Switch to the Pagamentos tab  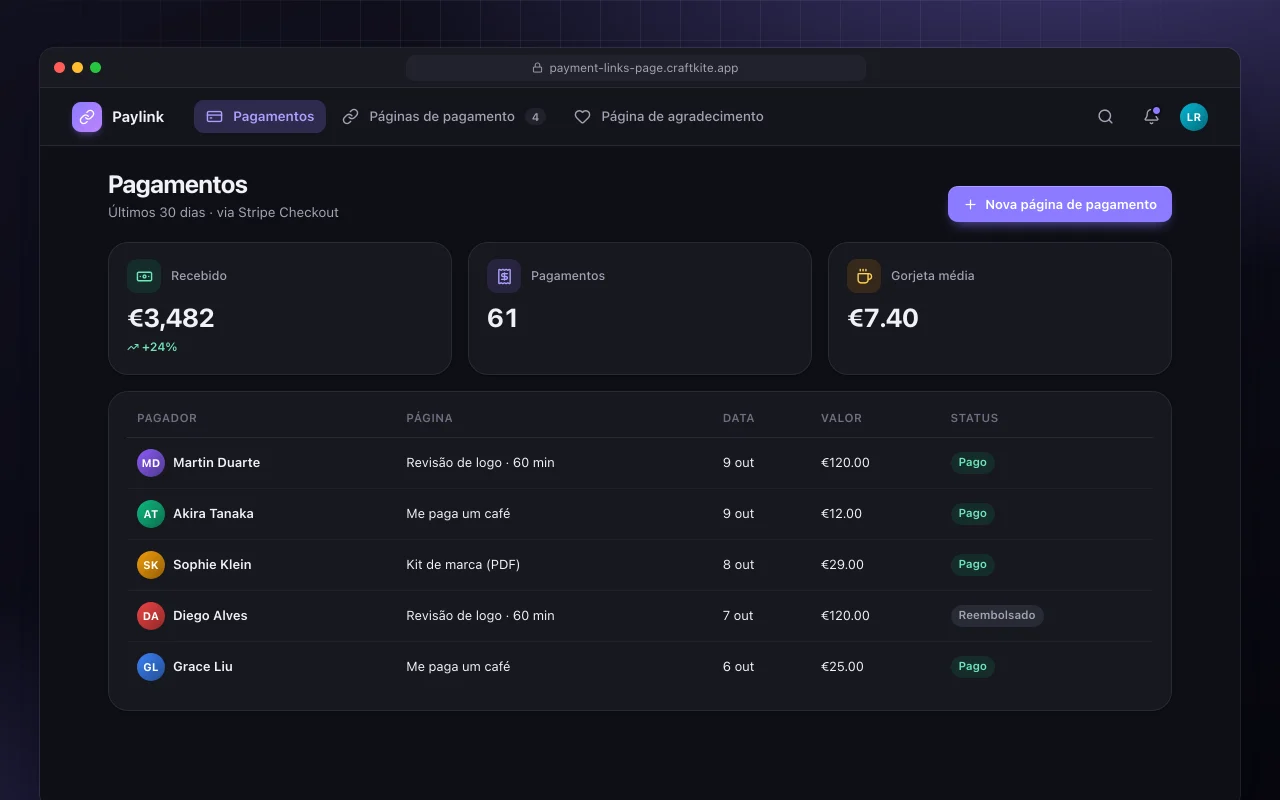point(260,117)
